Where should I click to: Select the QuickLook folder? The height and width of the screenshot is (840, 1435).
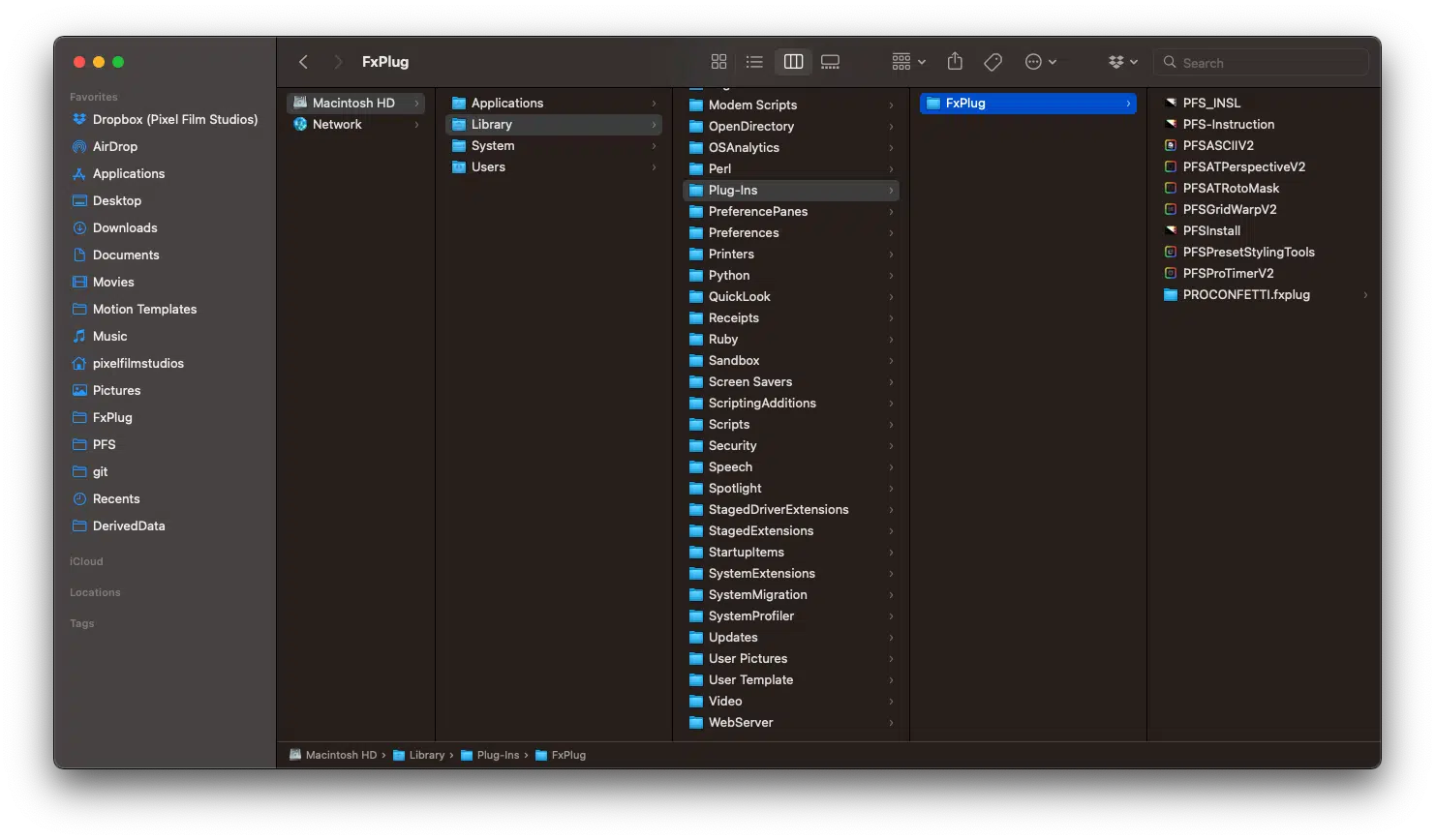click(x=791, y=296)
